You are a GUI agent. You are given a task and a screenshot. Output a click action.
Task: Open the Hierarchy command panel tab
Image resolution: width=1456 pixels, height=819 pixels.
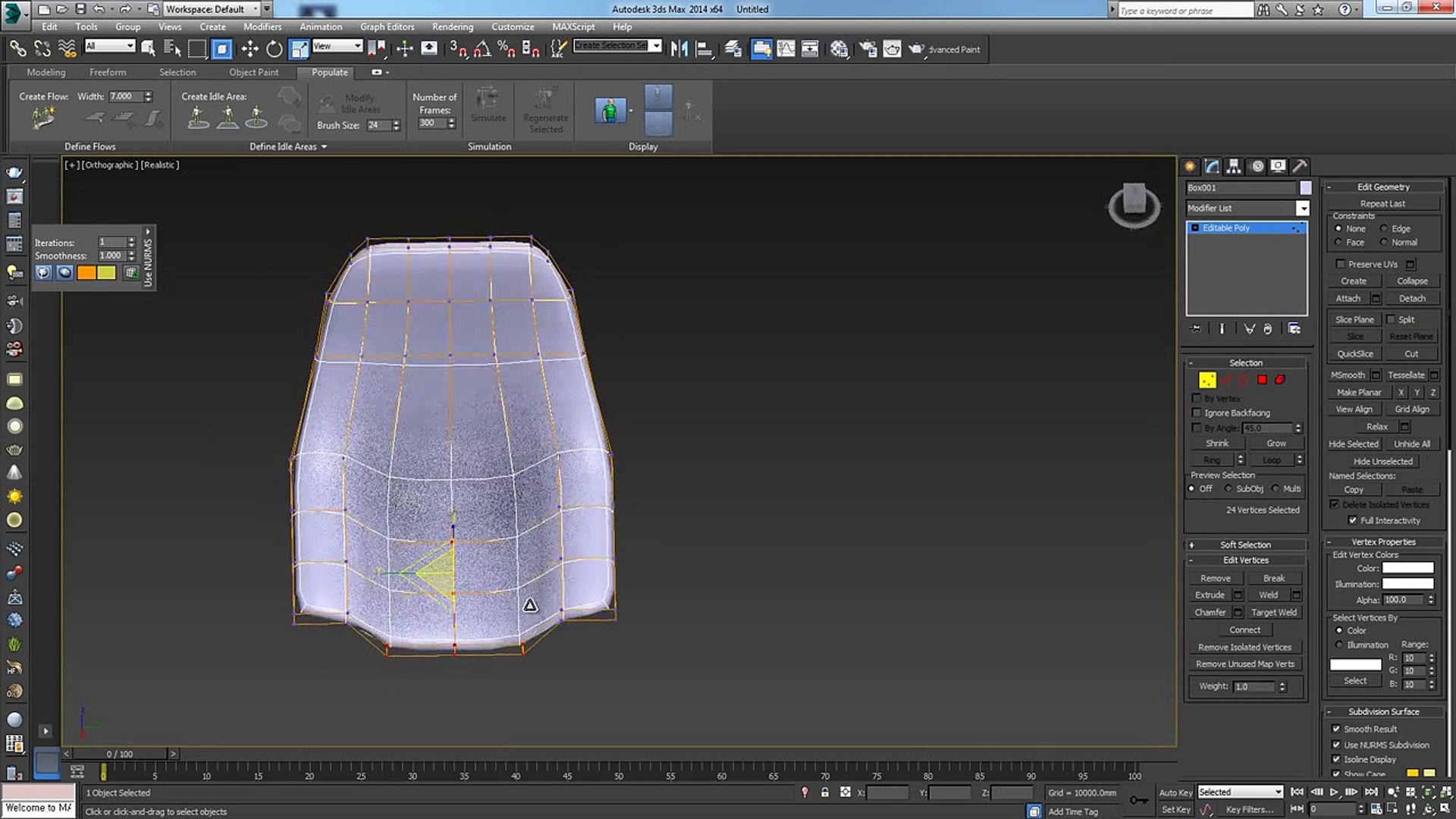point(1234,166)
